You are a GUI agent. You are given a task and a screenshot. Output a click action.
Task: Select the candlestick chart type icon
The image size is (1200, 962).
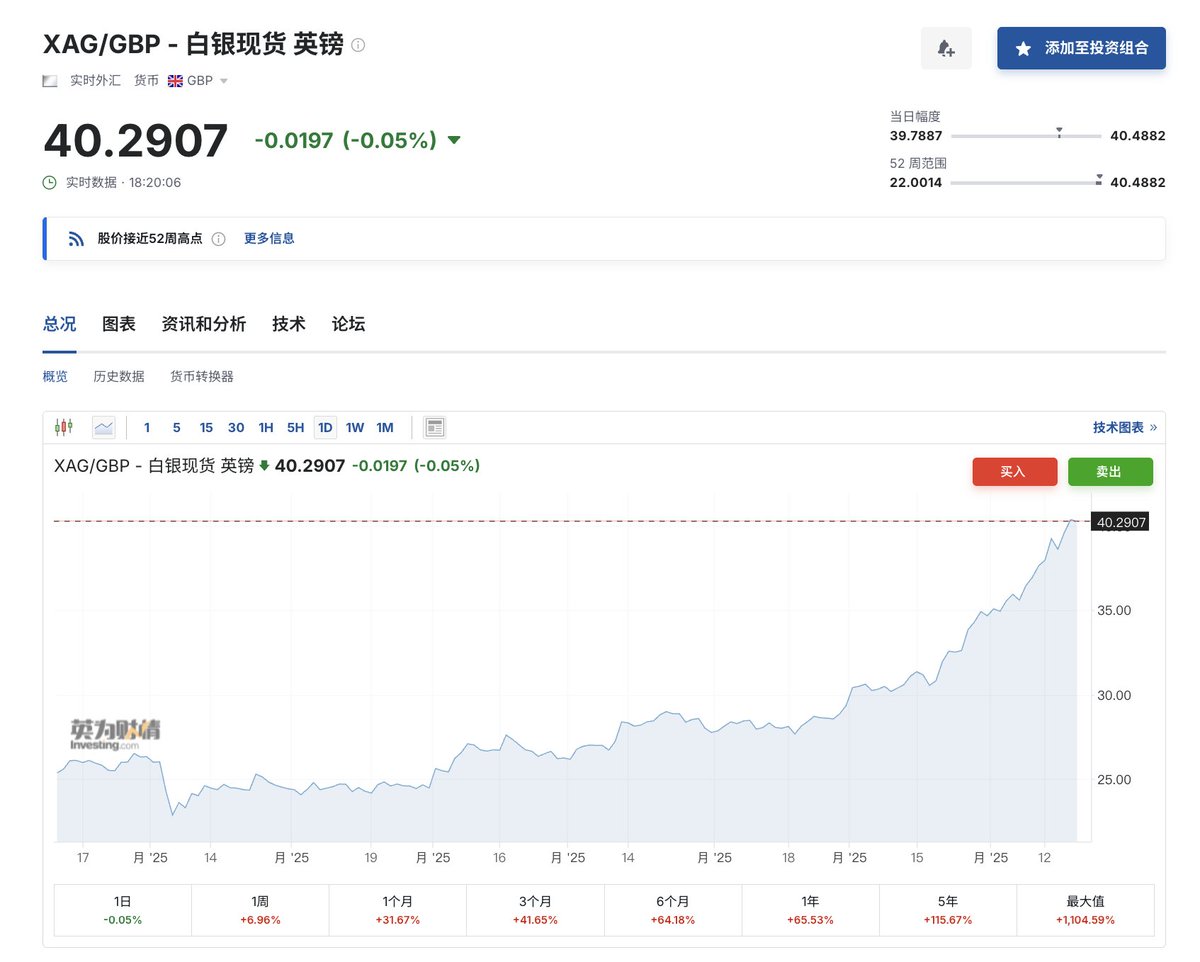coord(64,427)
